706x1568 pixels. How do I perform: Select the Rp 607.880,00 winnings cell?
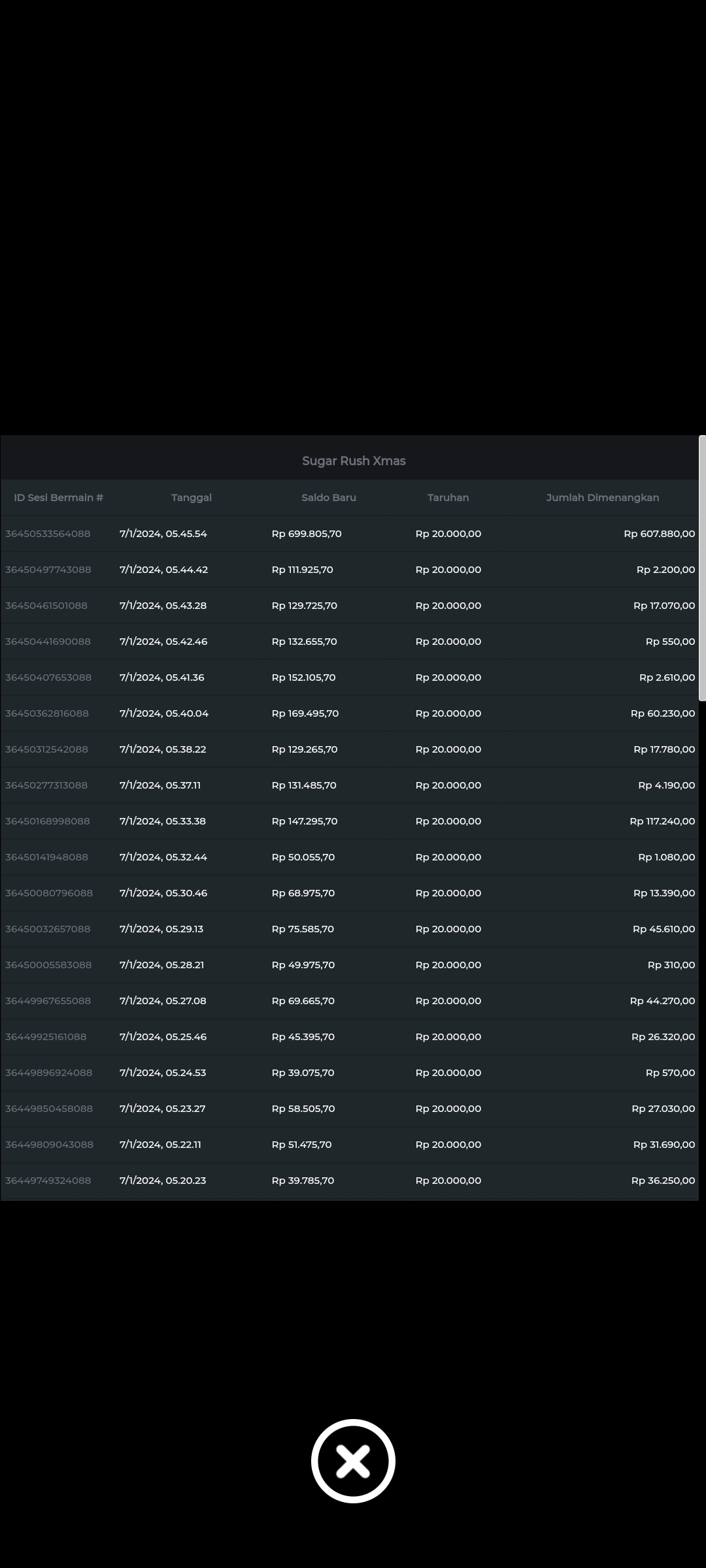click(x=659, y=534)
